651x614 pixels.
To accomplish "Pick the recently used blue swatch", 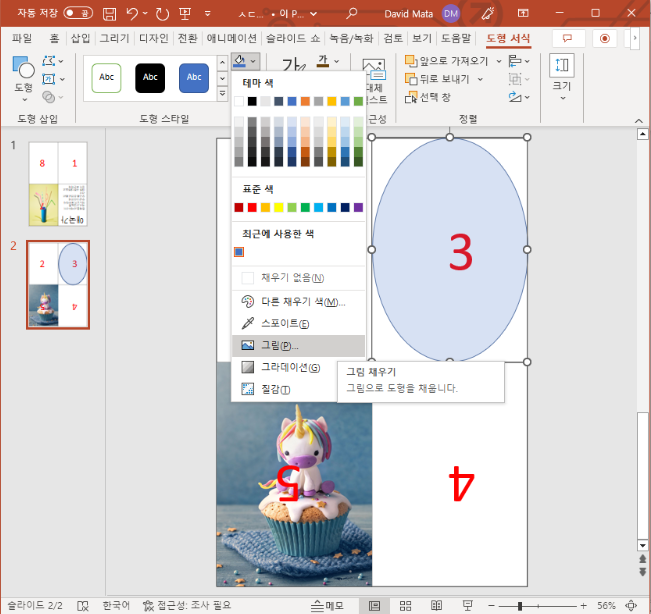I will pyautogui.click(x=239, y=252).
